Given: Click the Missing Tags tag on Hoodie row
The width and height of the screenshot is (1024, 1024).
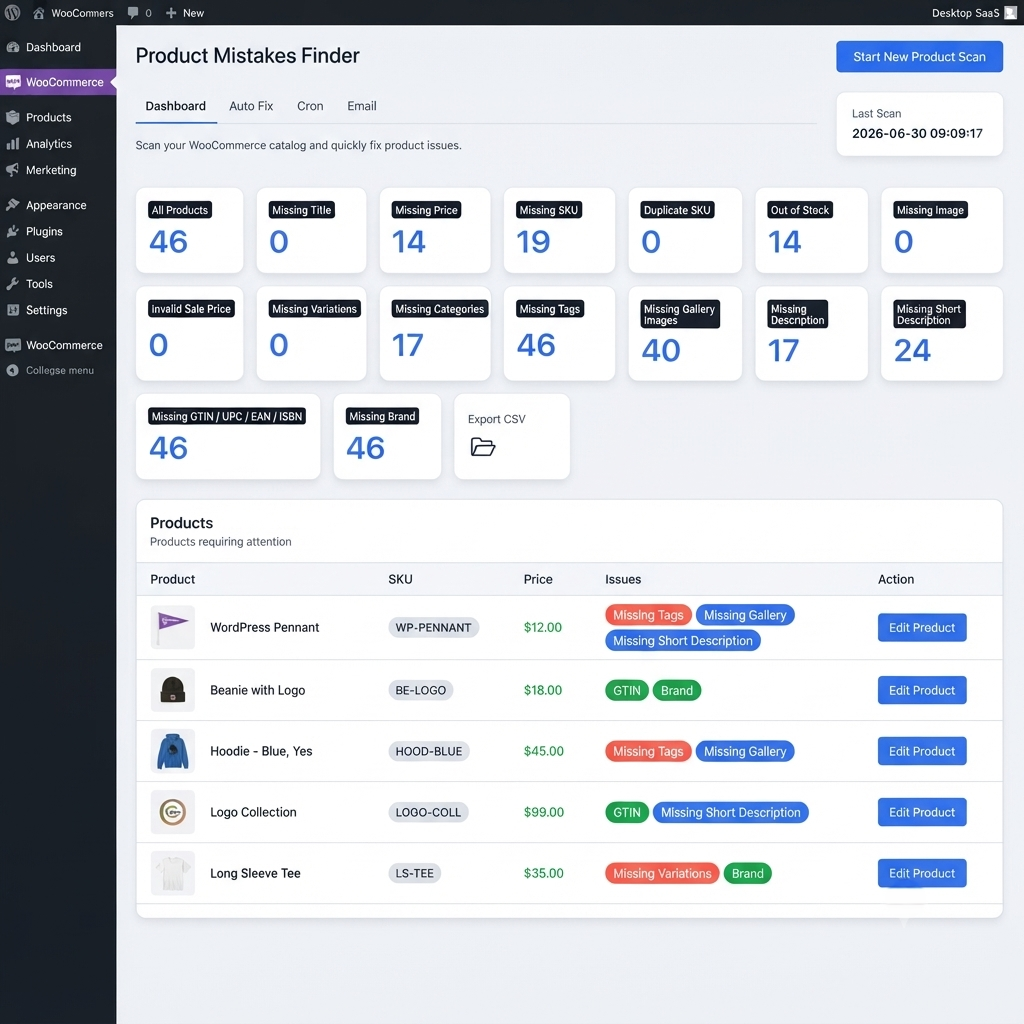Looking at the screenshot, I should point(648,751).
